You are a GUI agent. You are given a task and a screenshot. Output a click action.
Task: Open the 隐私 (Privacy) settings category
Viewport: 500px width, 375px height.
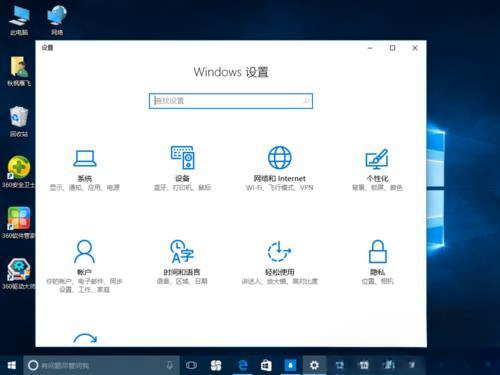[377, 262]
